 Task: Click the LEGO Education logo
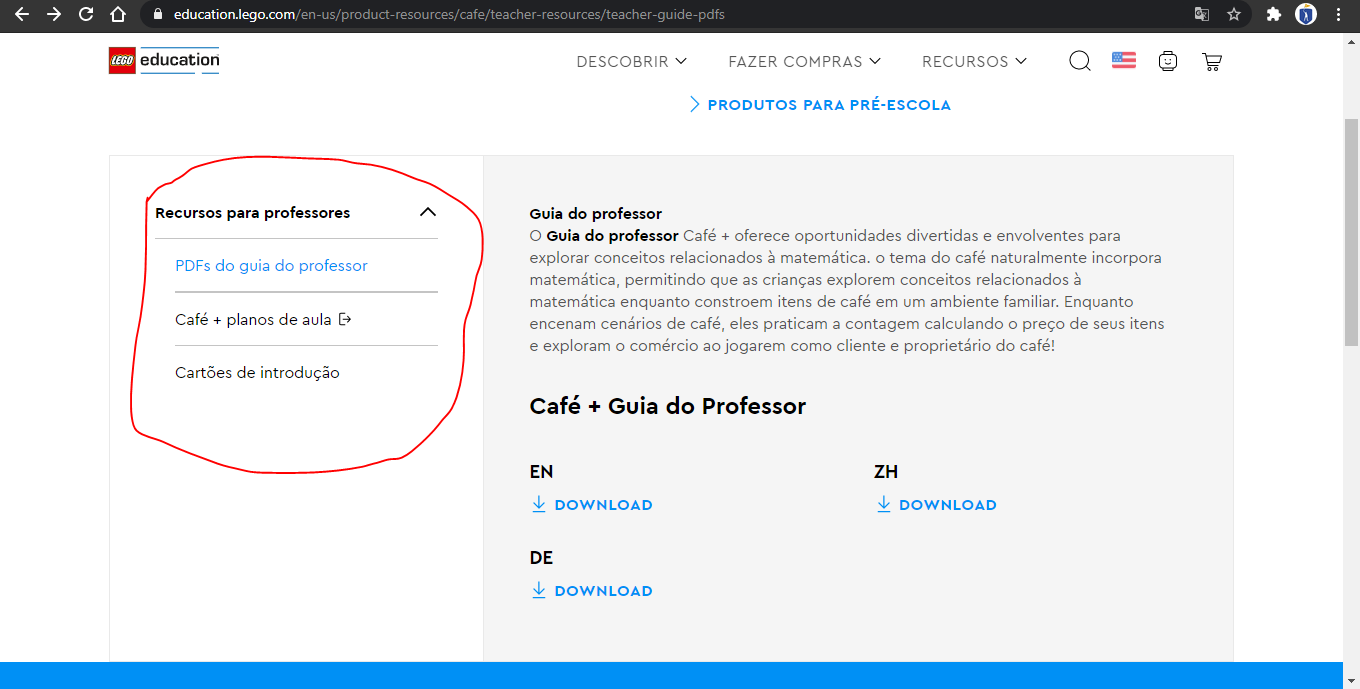(164, 61)
